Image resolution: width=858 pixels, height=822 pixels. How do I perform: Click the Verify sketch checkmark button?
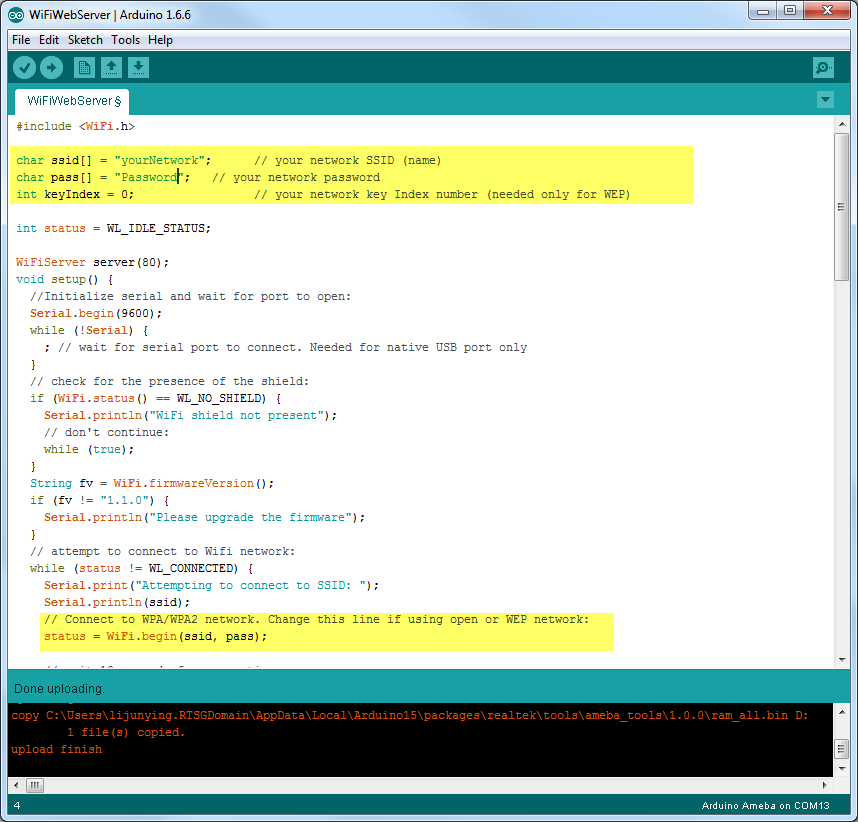[24, 68]
